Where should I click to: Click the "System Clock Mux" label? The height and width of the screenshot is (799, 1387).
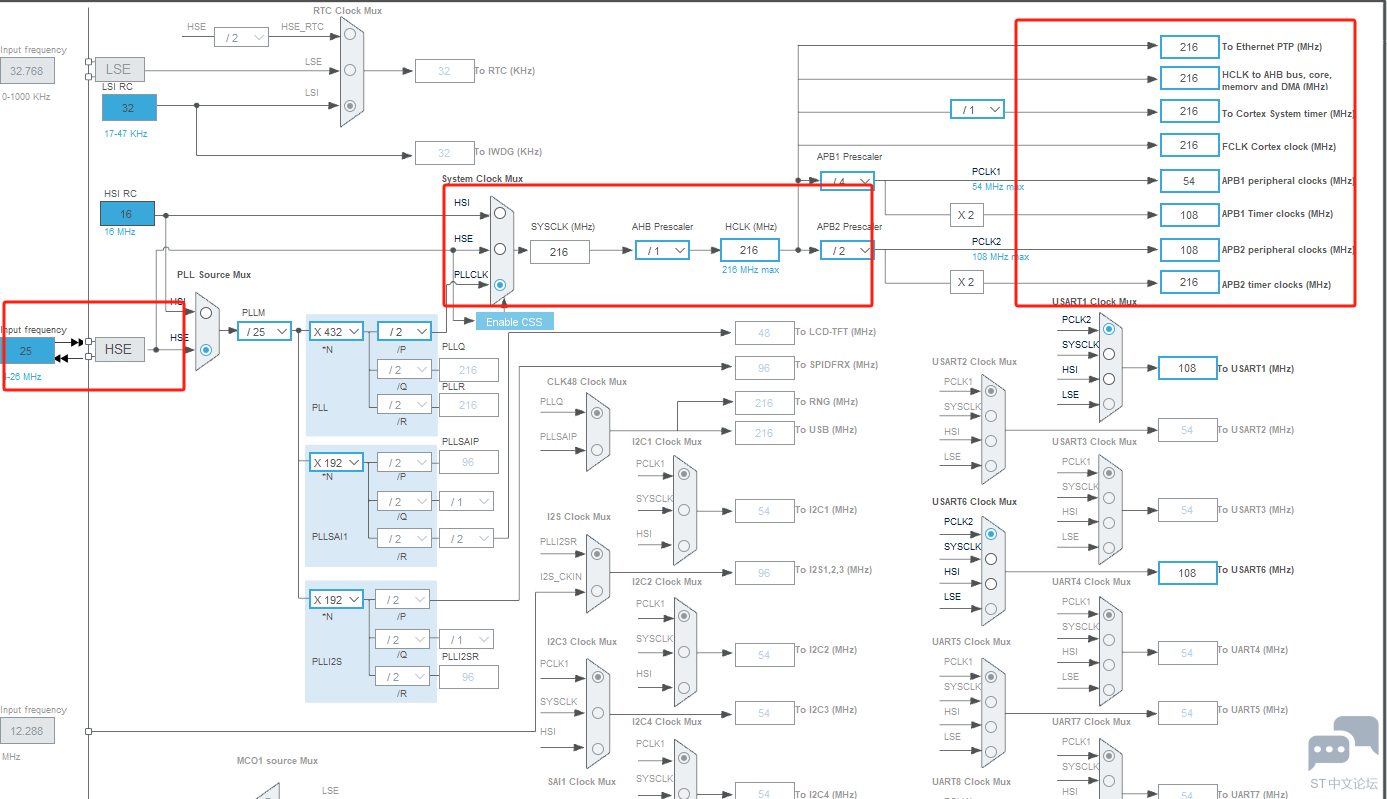point(483,179)
